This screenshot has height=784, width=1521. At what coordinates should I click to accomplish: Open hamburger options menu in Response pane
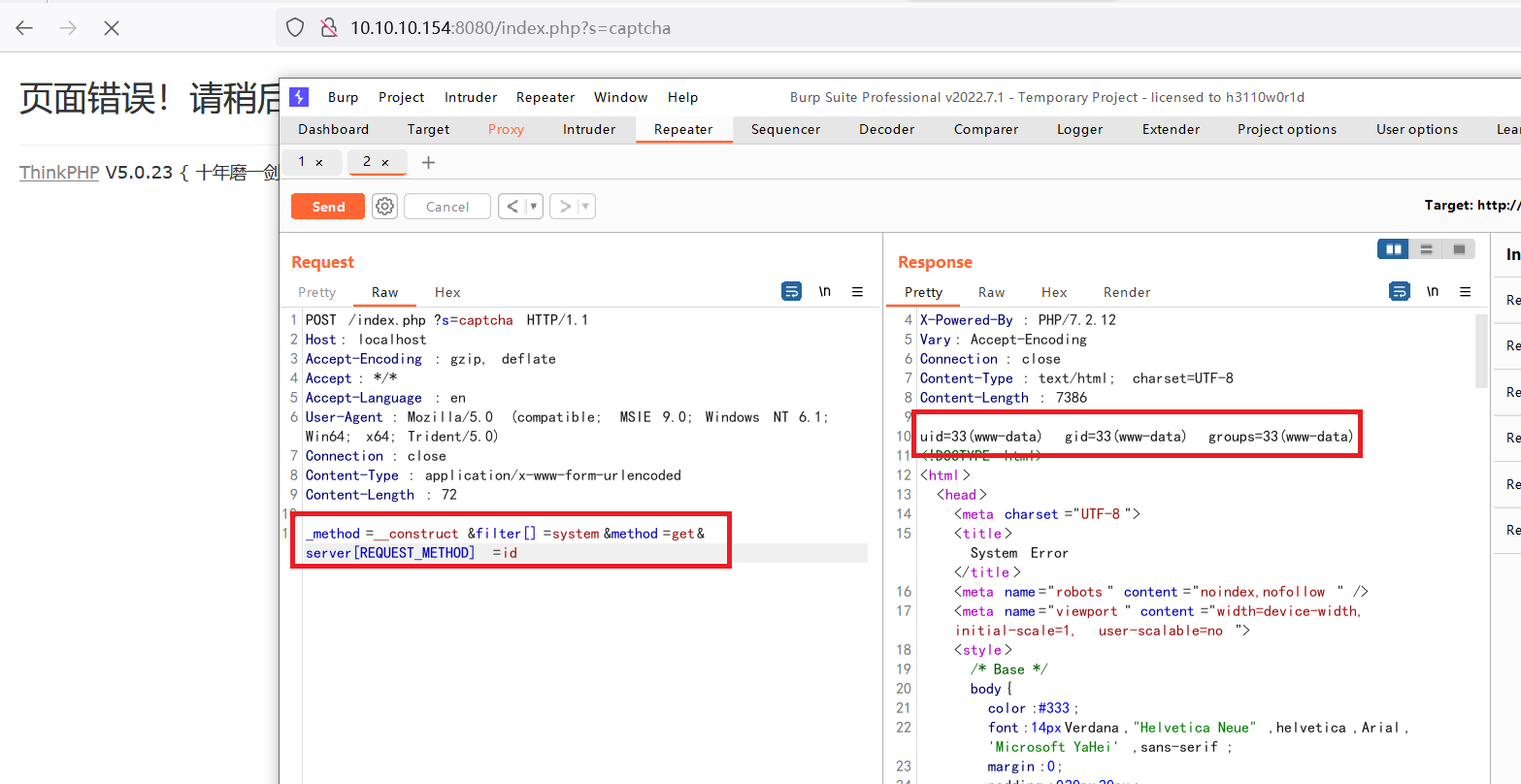[x=1465, y=292]
